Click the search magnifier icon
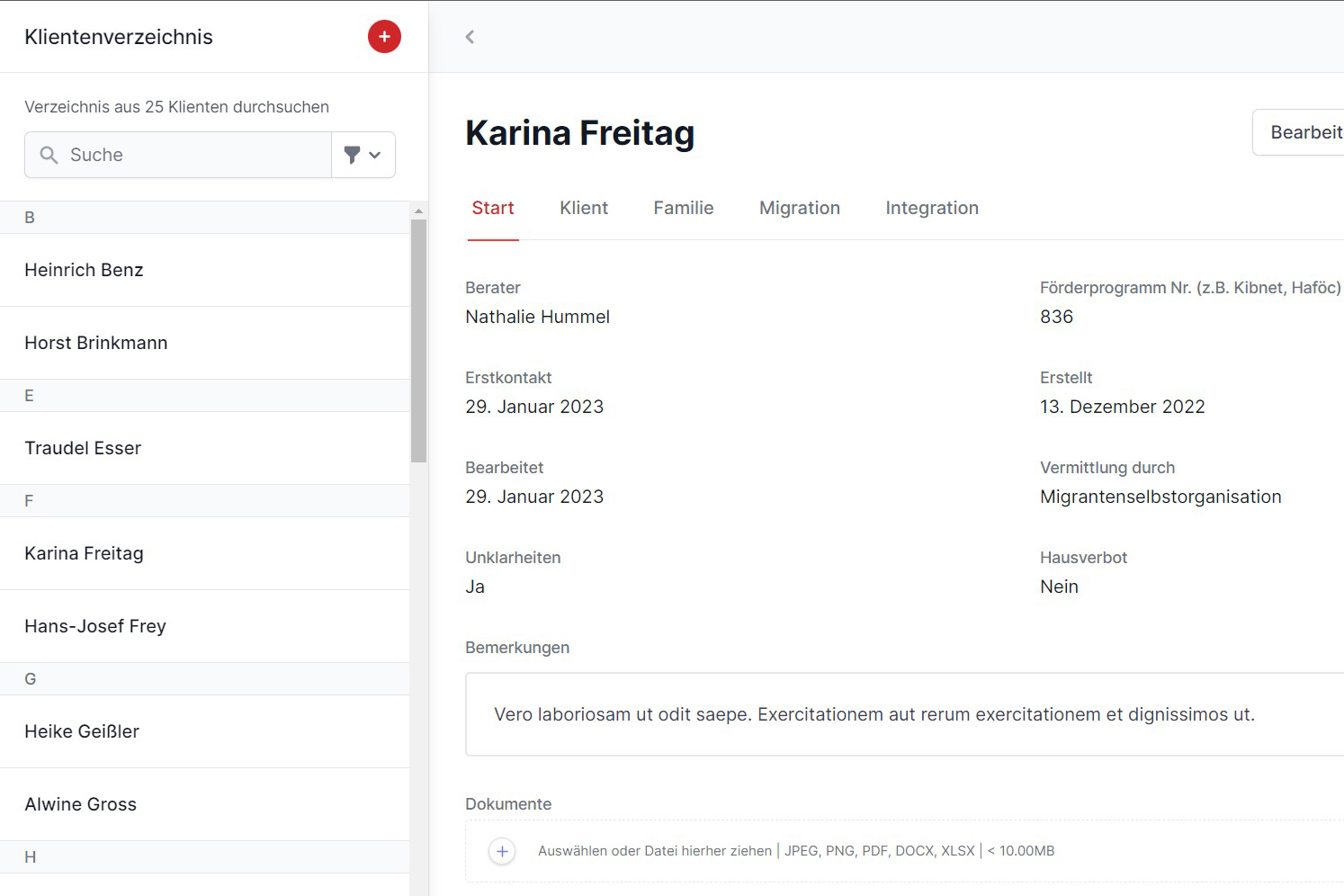1344x896 pixels. tap(49, 155)
